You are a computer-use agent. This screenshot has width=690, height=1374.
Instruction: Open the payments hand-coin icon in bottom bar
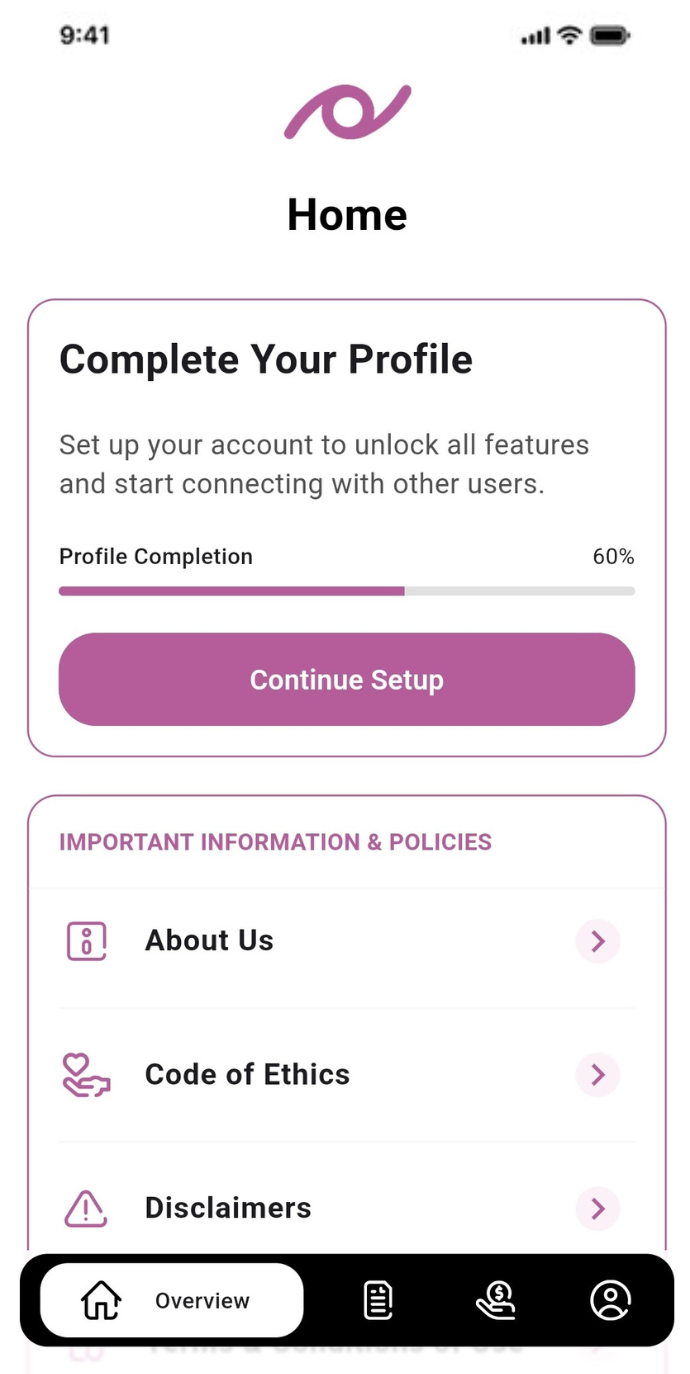coord(495,1301)
